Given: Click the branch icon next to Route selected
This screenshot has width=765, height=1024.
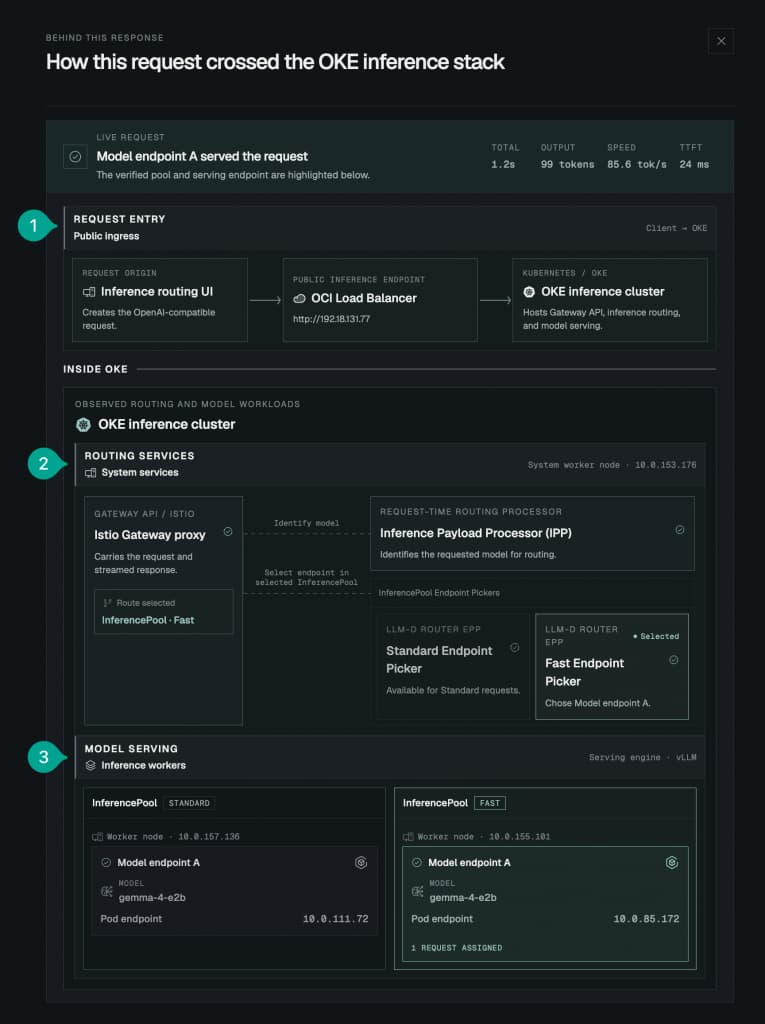Looking at the screenshot, I should (x=108, y=603).
